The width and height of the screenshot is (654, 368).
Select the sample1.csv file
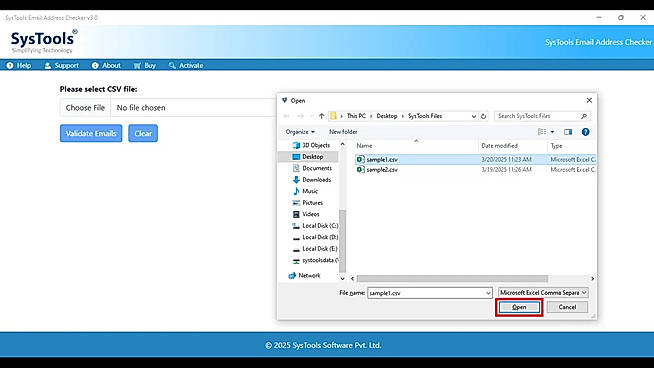475,159
